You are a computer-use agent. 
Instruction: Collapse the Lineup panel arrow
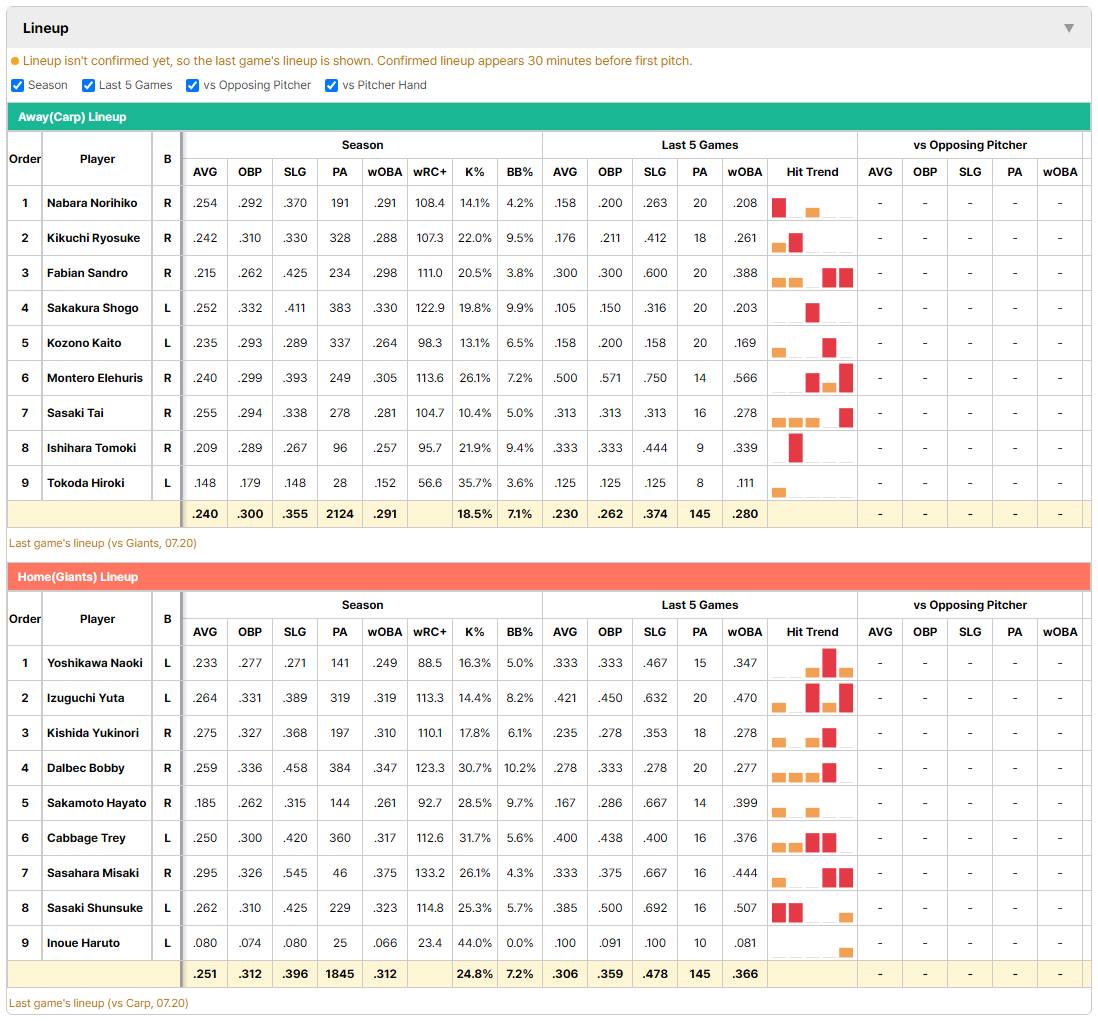[1069, 28]
